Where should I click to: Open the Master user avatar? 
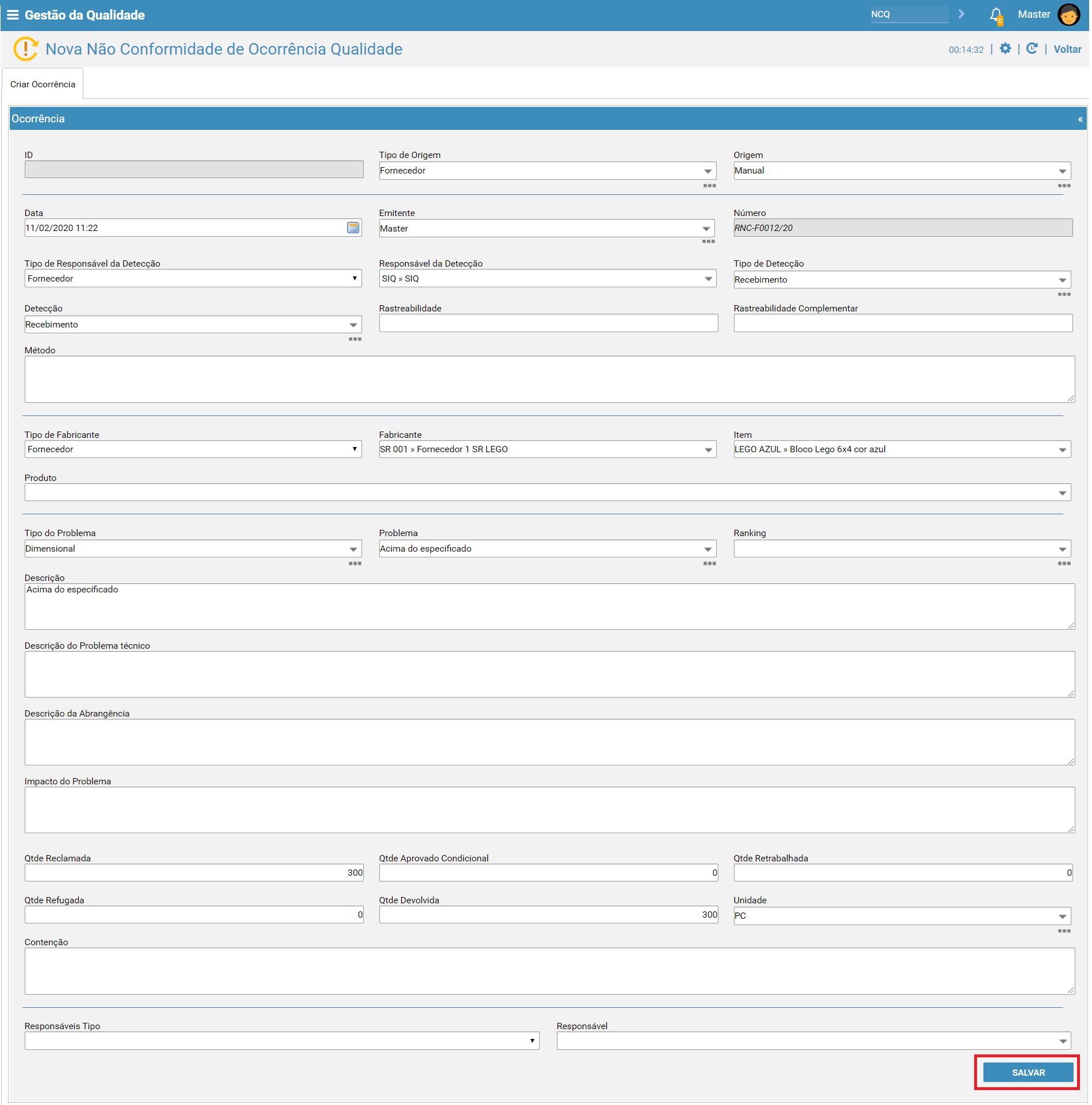pyautogui.click(x=1068, y=15)
